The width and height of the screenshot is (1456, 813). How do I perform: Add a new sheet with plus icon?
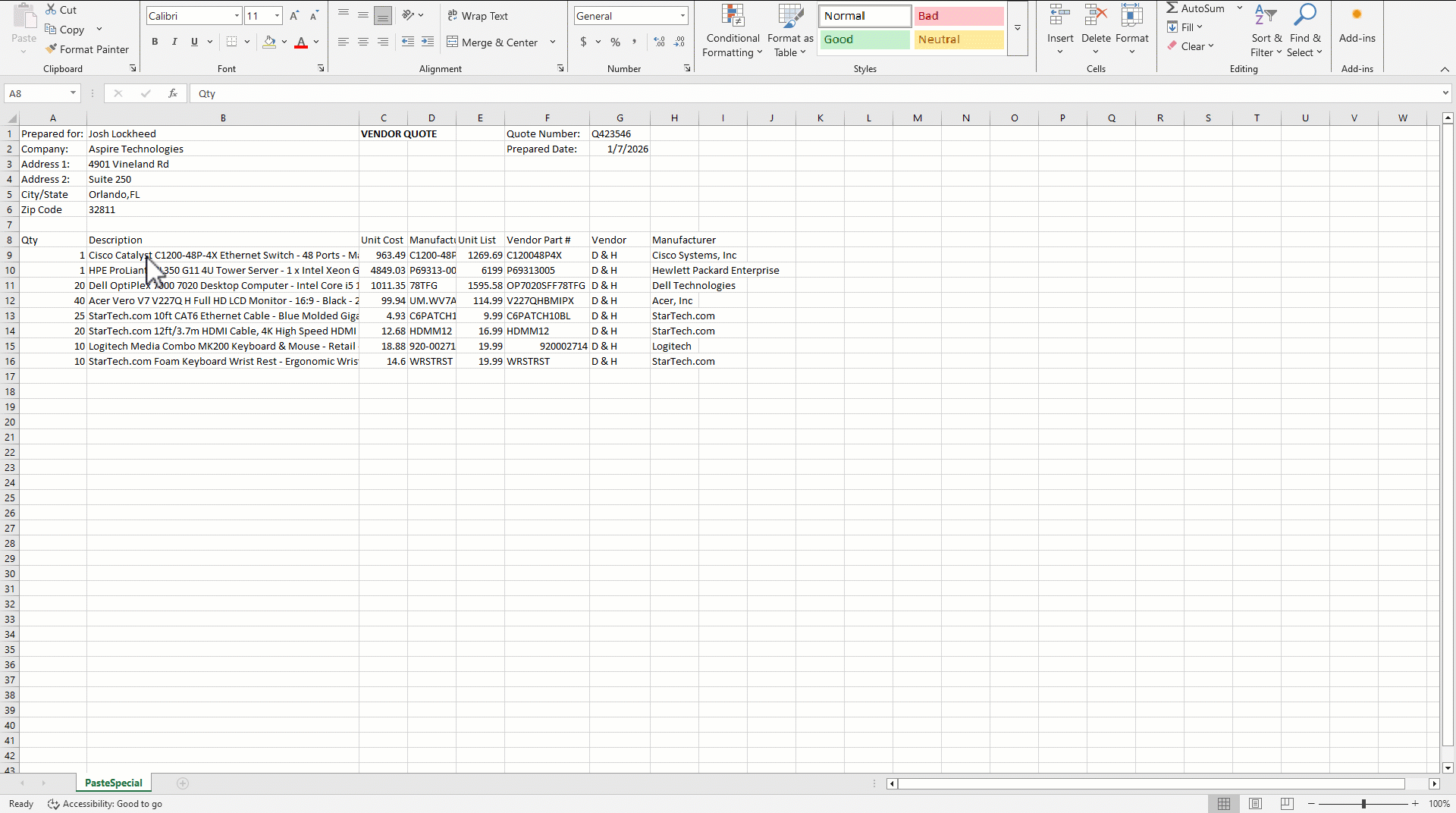point(183,783)
